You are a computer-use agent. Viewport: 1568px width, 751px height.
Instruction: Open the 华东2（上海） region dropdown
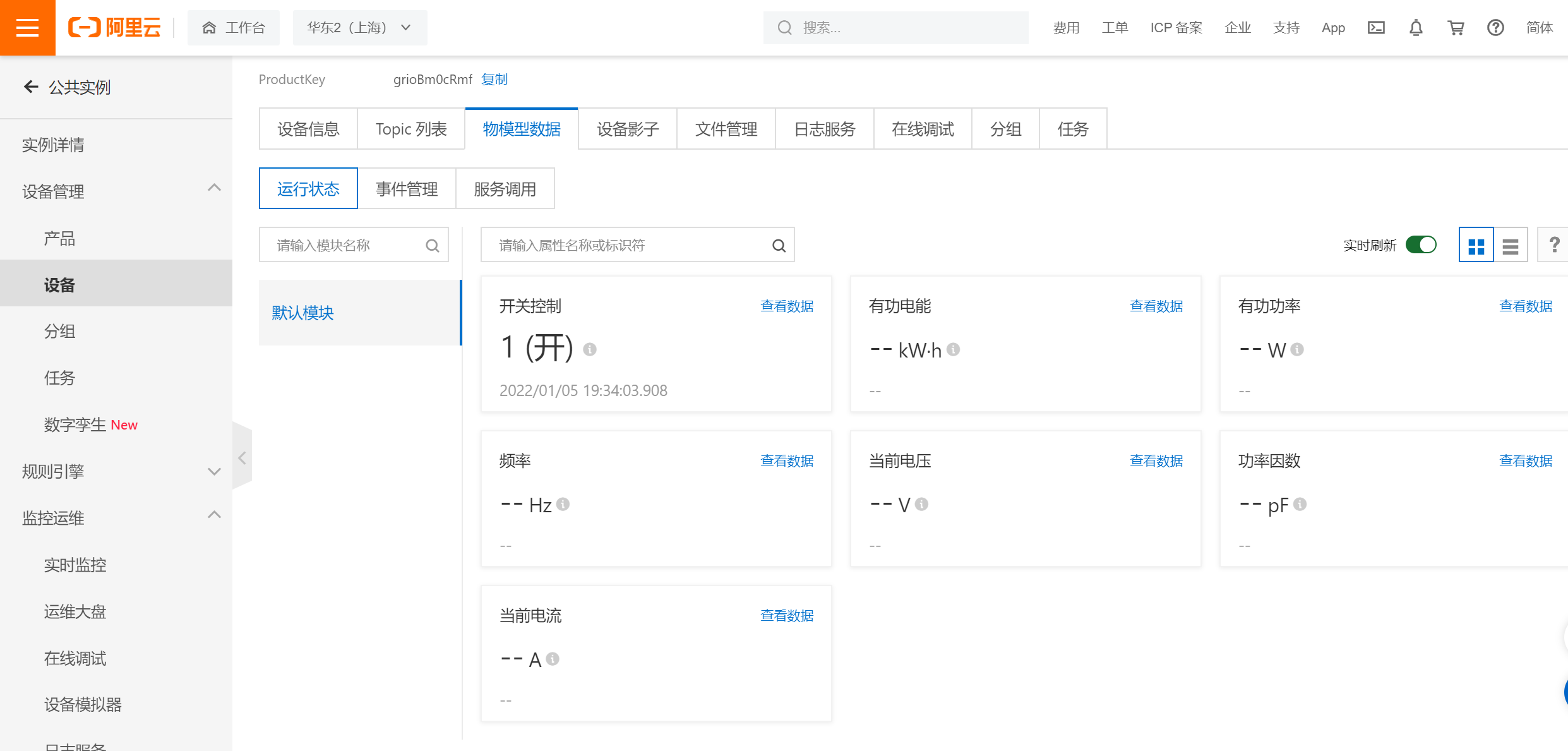[x=359, y=27]
